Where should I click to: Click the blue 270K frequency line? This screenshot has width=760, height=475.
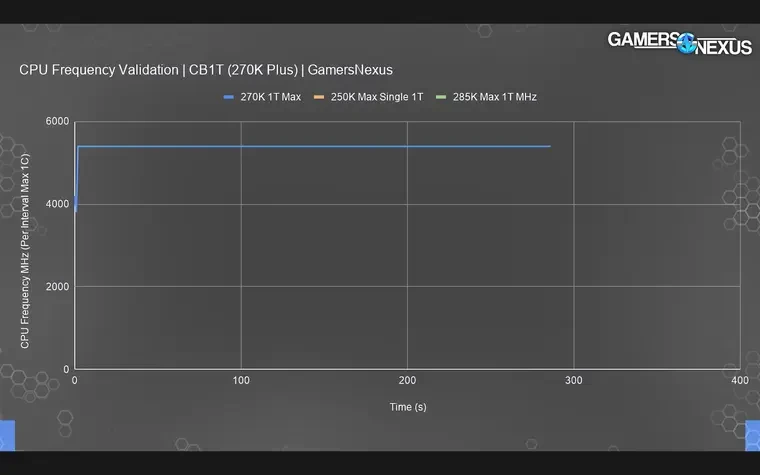pyautogui.click(x=314, y=146)
